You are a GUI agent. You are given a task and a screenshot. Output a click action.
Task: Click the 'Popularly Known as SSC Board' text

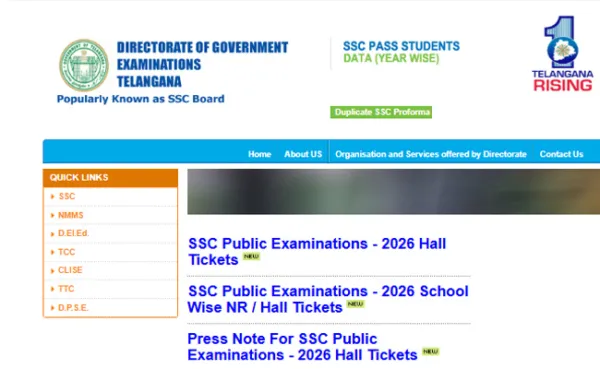[x=140, y=99]
